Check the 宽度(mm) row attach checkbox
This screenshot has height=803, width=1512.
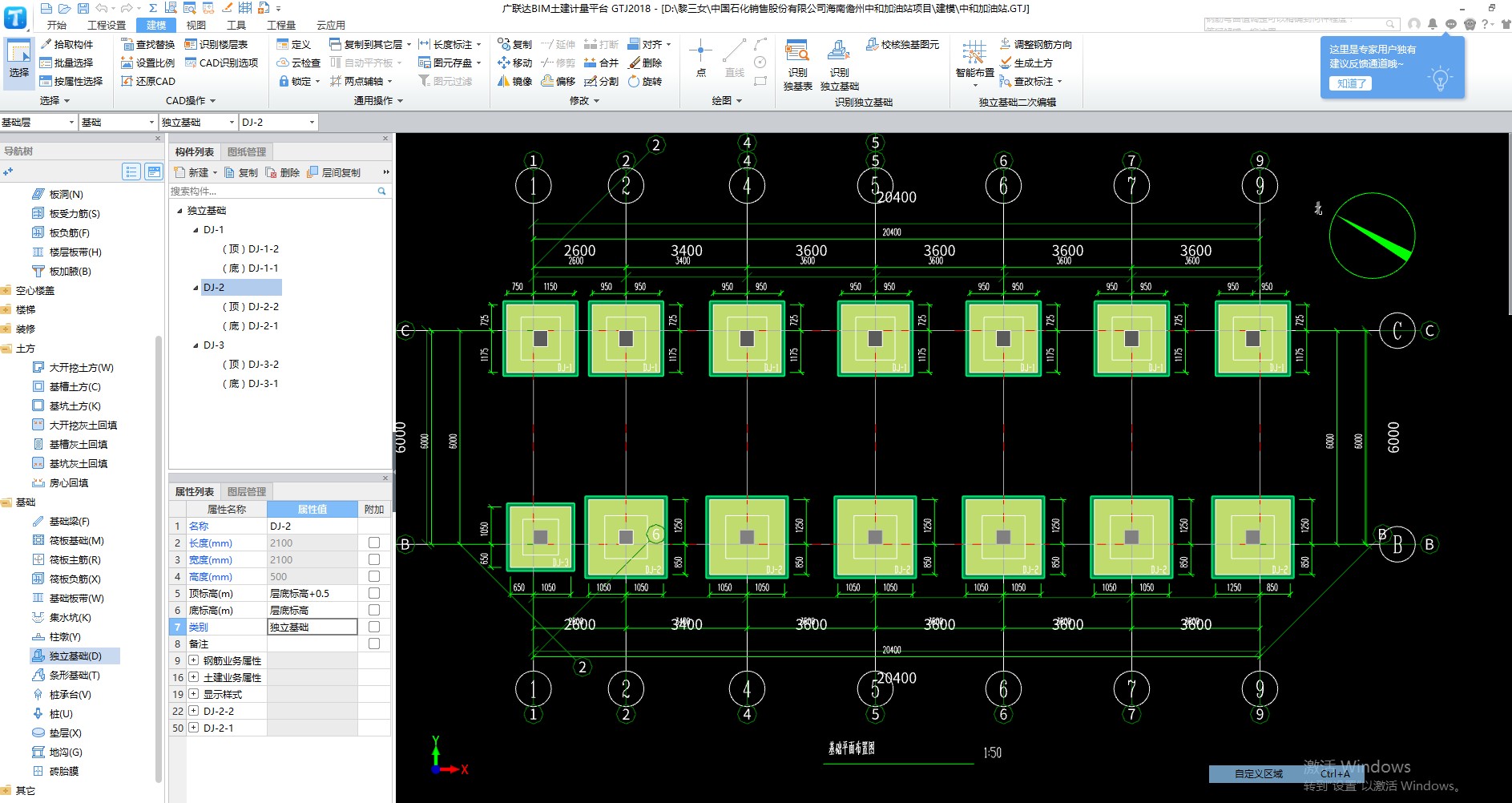[x=374, y=559]
